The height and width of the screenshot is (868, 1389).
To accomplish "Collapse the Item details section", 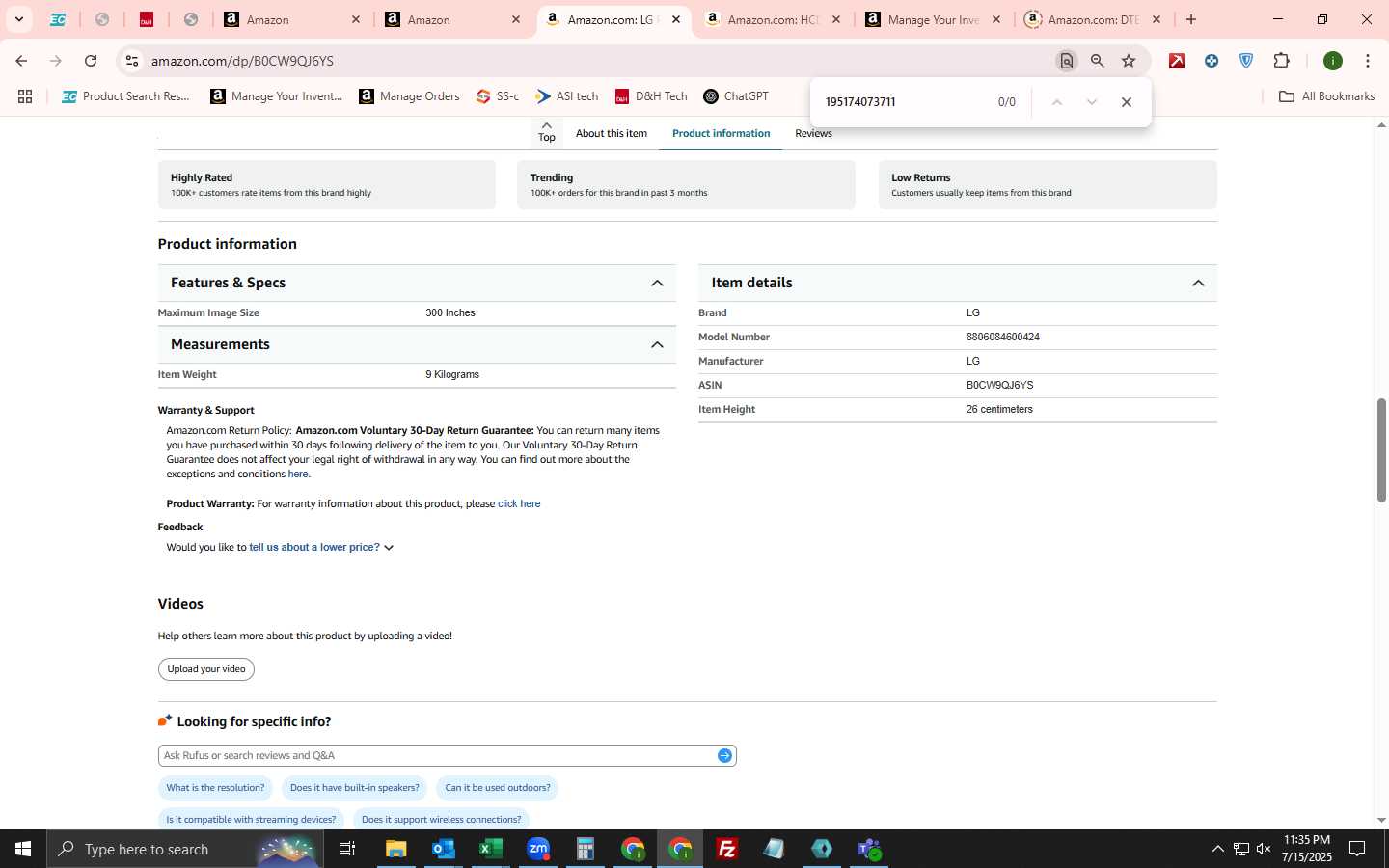I will (x=1198, y=283).
